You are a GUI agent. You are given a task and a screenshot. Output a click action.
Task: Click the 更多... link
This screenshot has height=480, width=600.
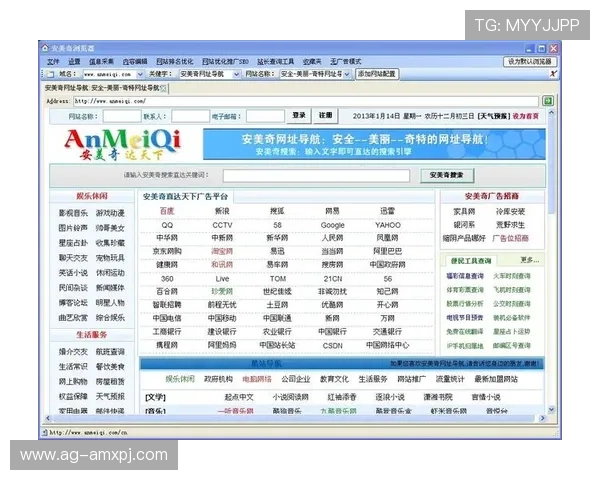coord(530,260)
